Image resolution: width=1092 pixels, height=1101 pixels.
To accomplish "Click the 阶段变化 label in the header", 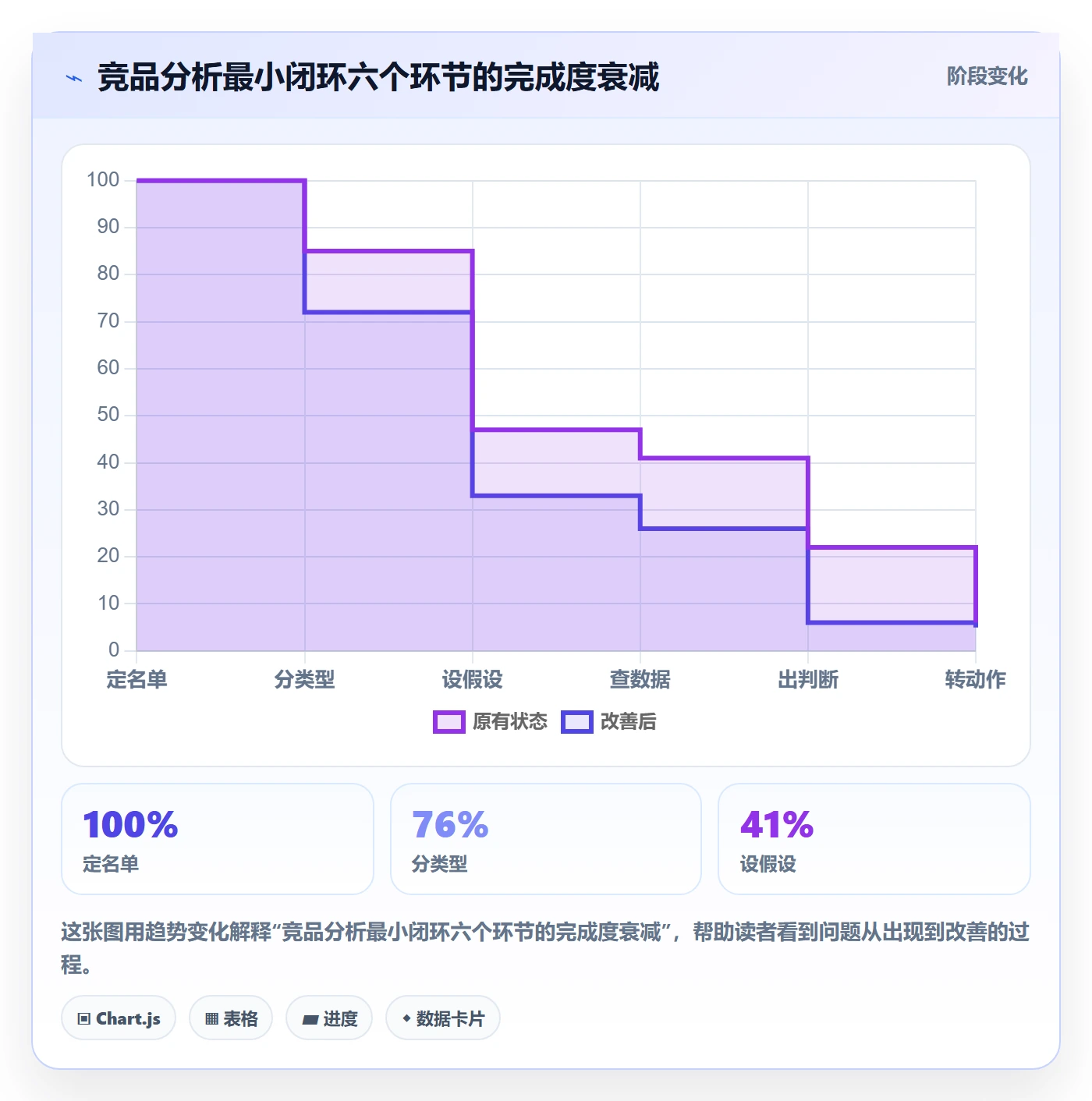I will [x=987, y=76].
